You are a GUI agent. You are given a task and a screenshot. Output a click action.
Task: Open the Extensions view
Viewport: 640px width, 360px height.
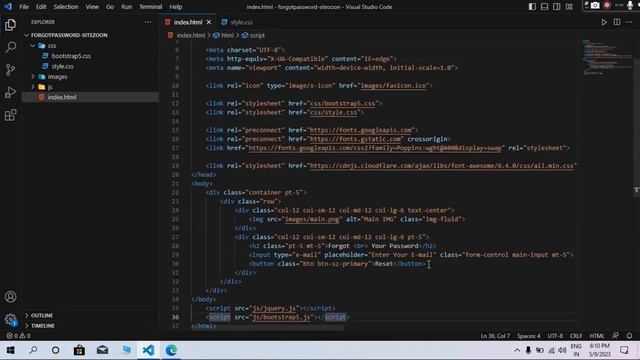[11, 115]
